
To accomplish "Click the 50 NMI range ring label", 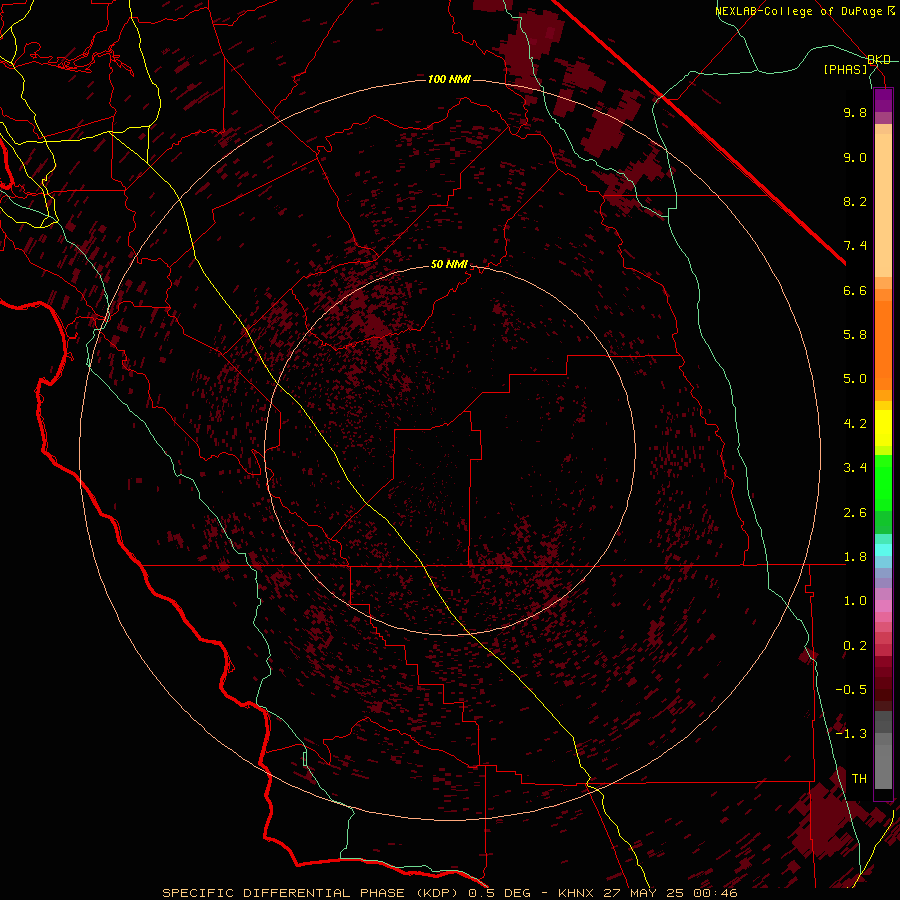I will [449, 265].
